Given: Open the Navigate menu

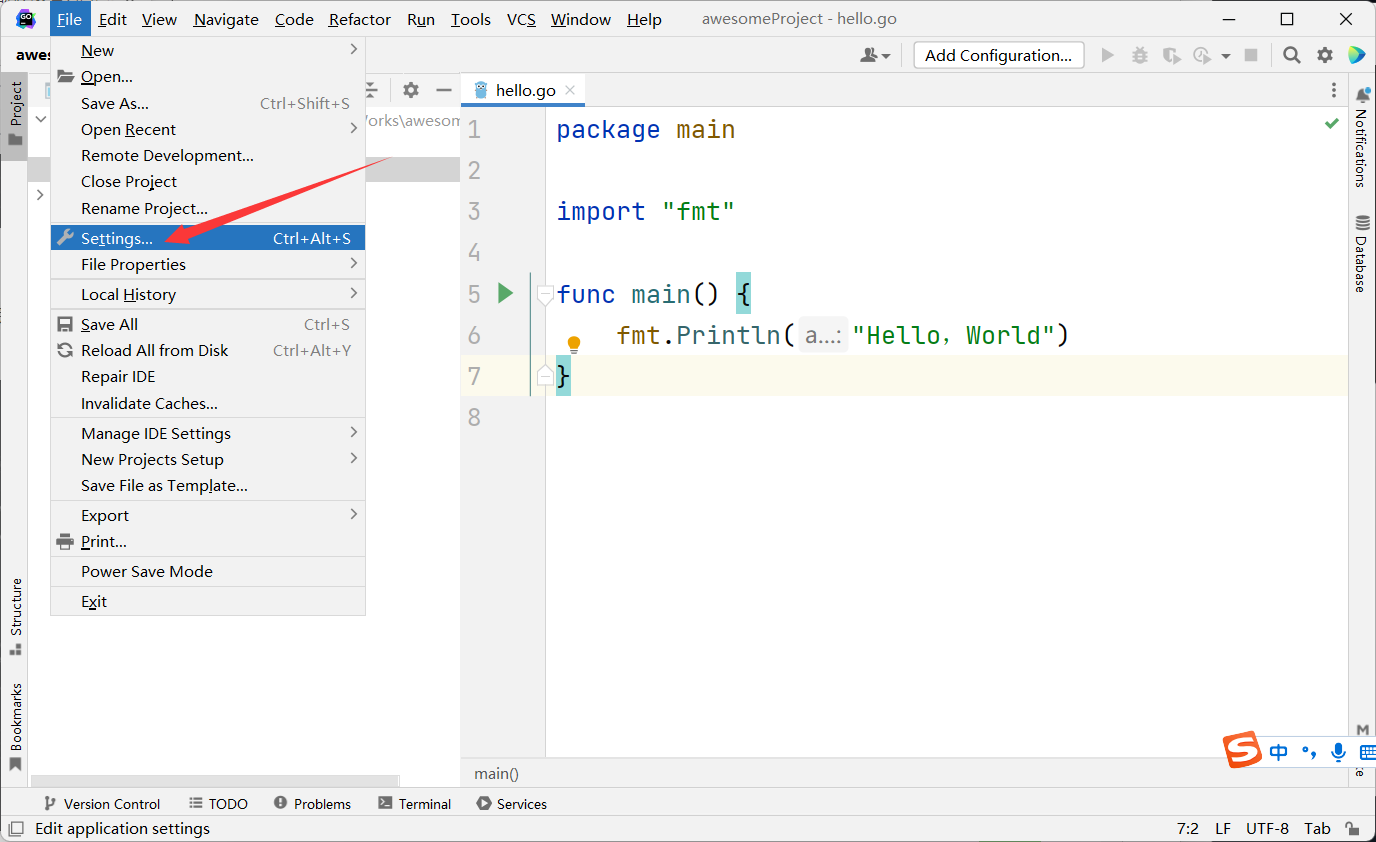Looking at the screenshot, I should [226, 19].
